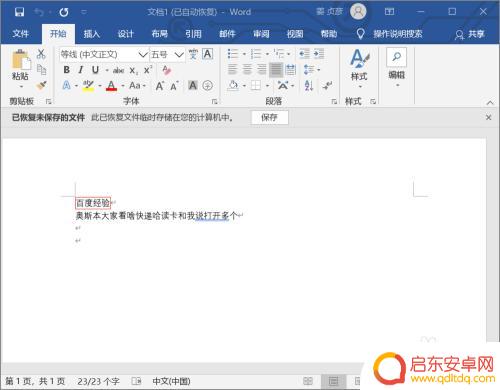Click the 中文(中国) language status
The image size is (500, 390).
[171, 381]
